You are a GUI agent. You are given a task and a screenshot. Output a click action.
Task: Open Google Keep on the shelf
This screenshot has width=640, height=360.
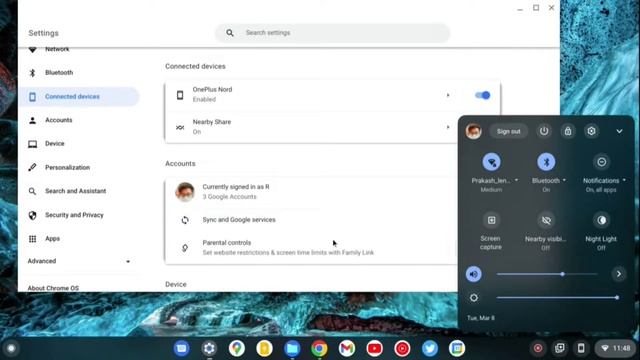point(264,348)
